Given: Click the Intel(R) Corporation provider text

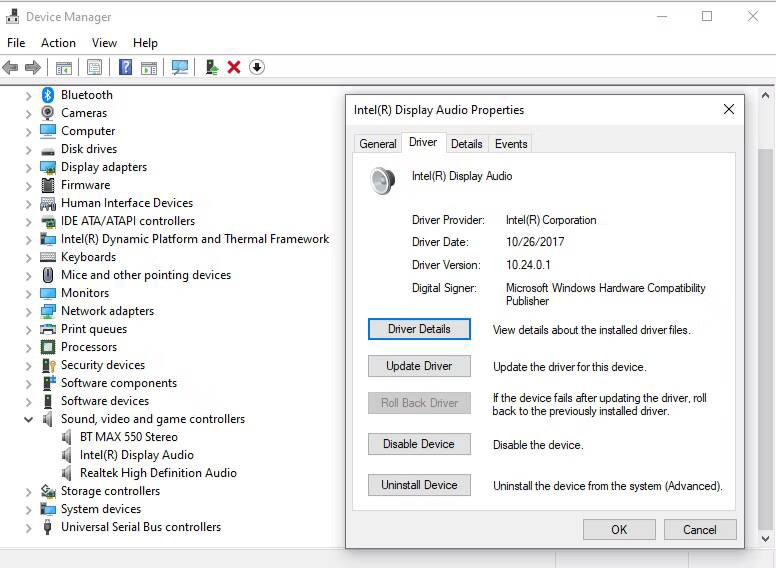Looking at the screenshot, I should coord(551,220).
